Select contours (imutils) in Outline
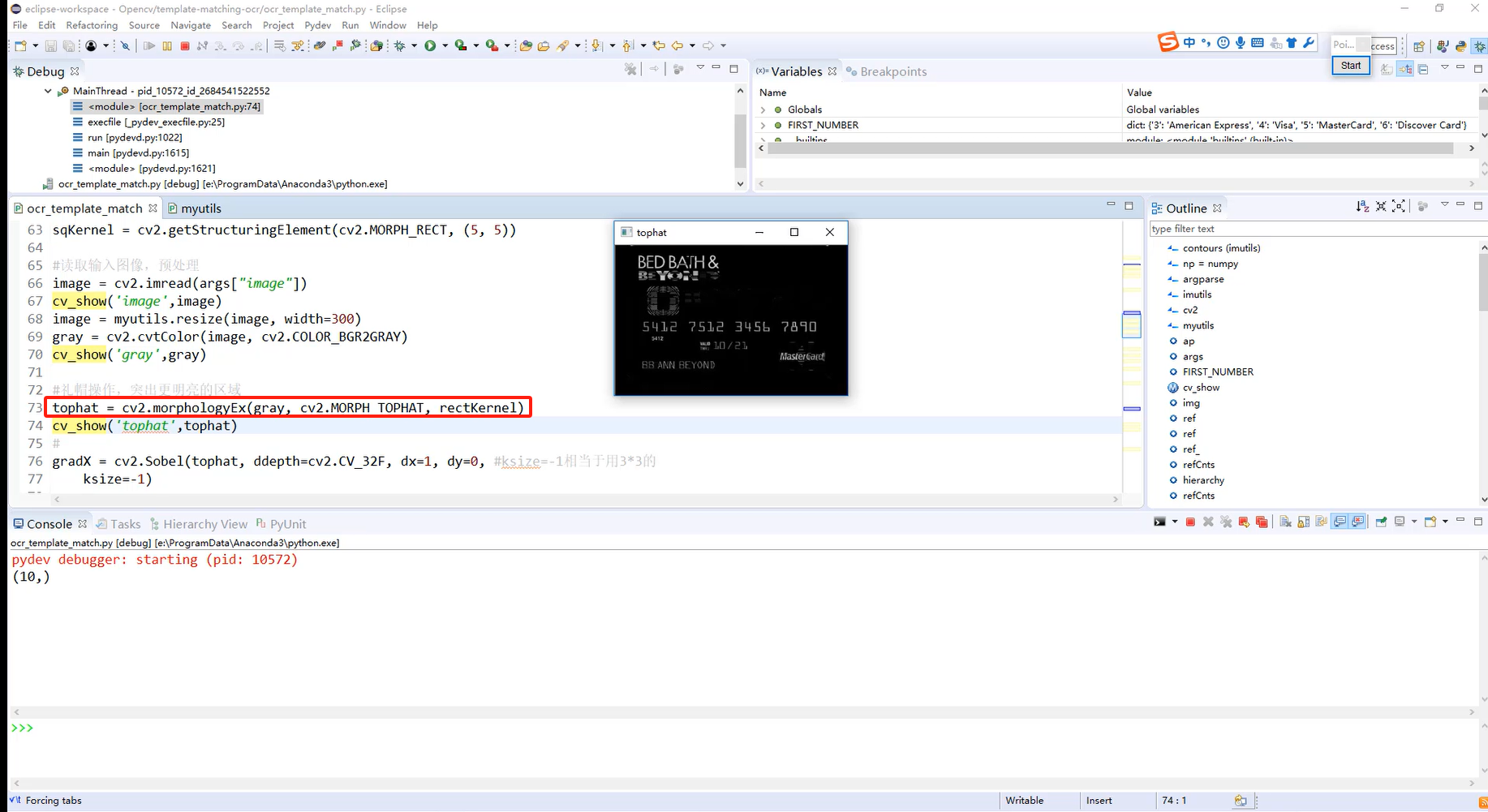The width and height of the screenshot is (1488, 812). (1220, 248)
